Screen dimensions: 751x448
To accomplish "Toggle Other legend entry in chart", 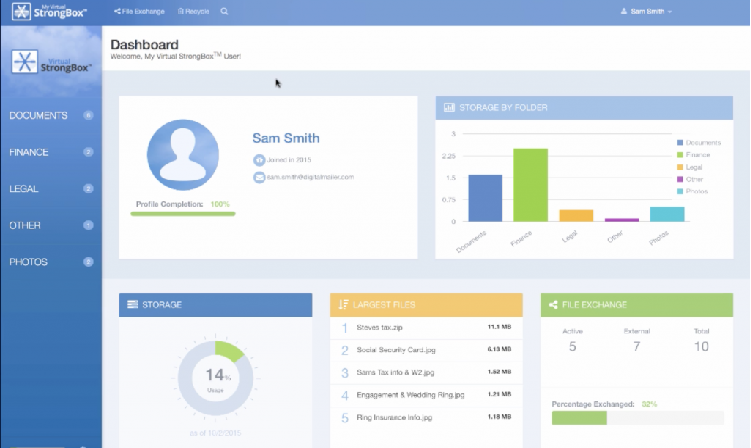I will tap(690, 179).
